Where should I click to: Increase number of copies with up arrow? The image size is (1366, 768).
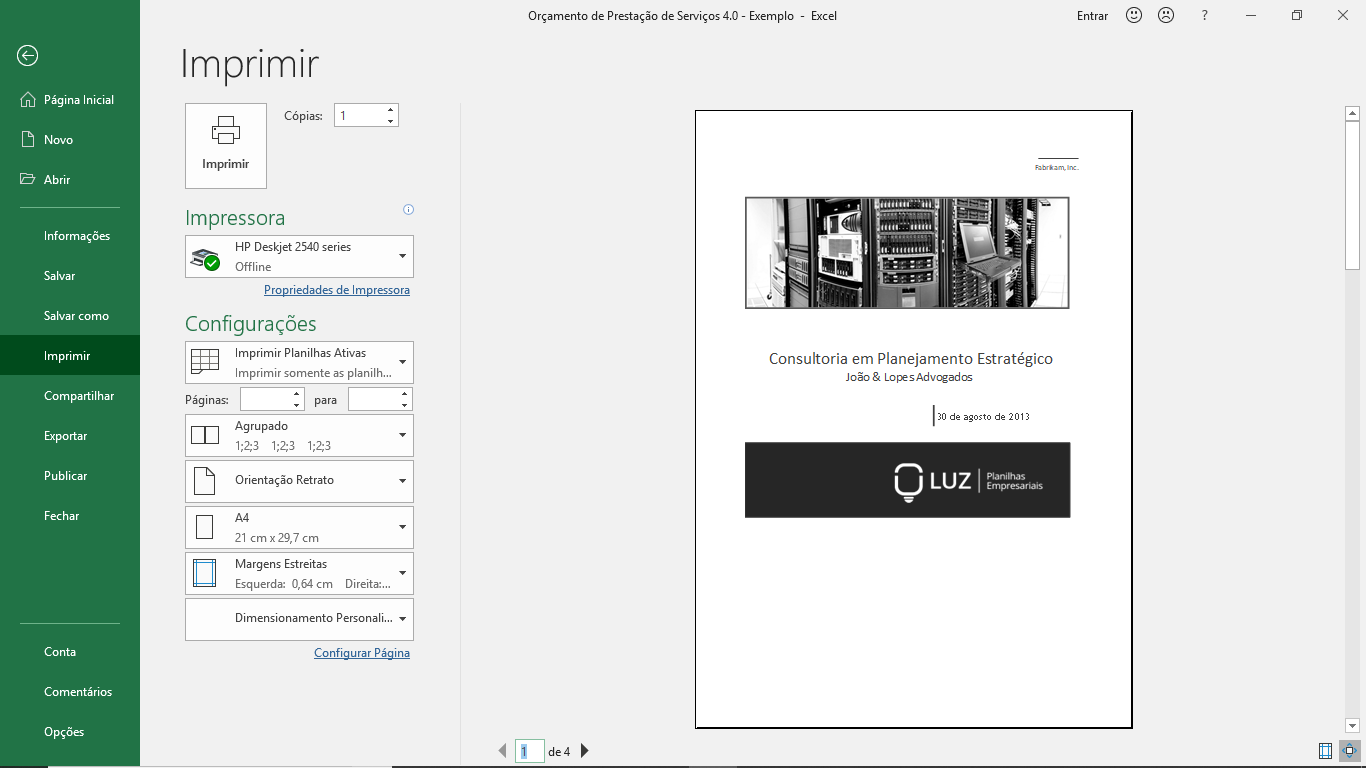click(x=390, y=110)
